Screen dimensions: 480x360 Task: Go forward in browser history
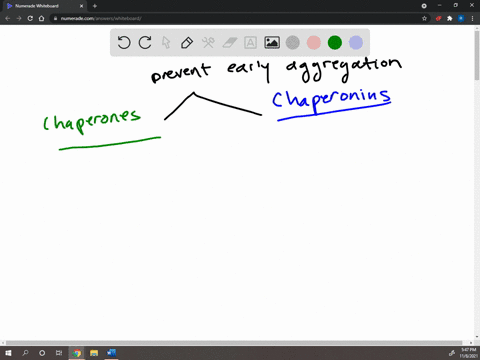[x=19, y=18]
